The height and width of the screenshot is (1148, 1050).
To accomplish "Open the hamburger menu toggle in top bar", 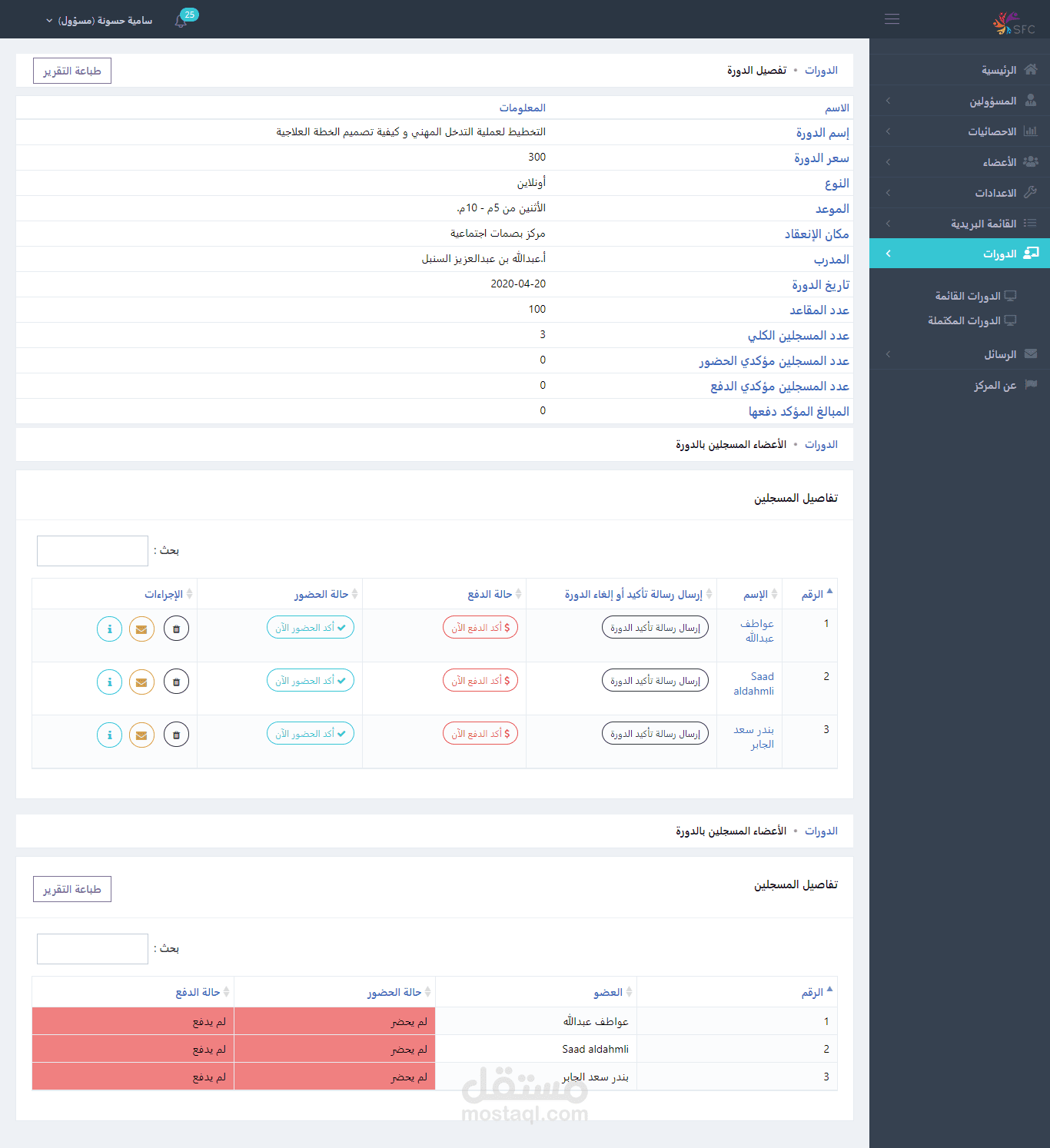I will tap(892, 19).
